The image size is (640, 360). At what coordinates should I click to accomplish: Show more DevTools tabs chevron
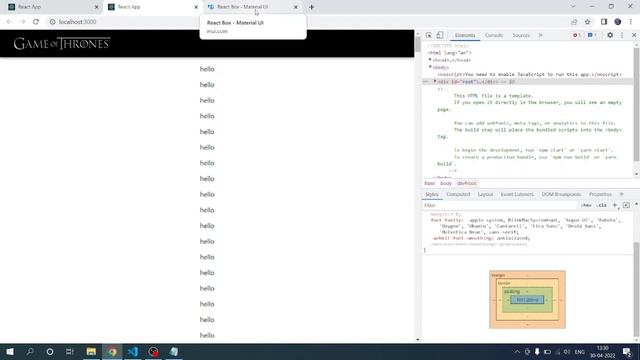tap(540, 36)
